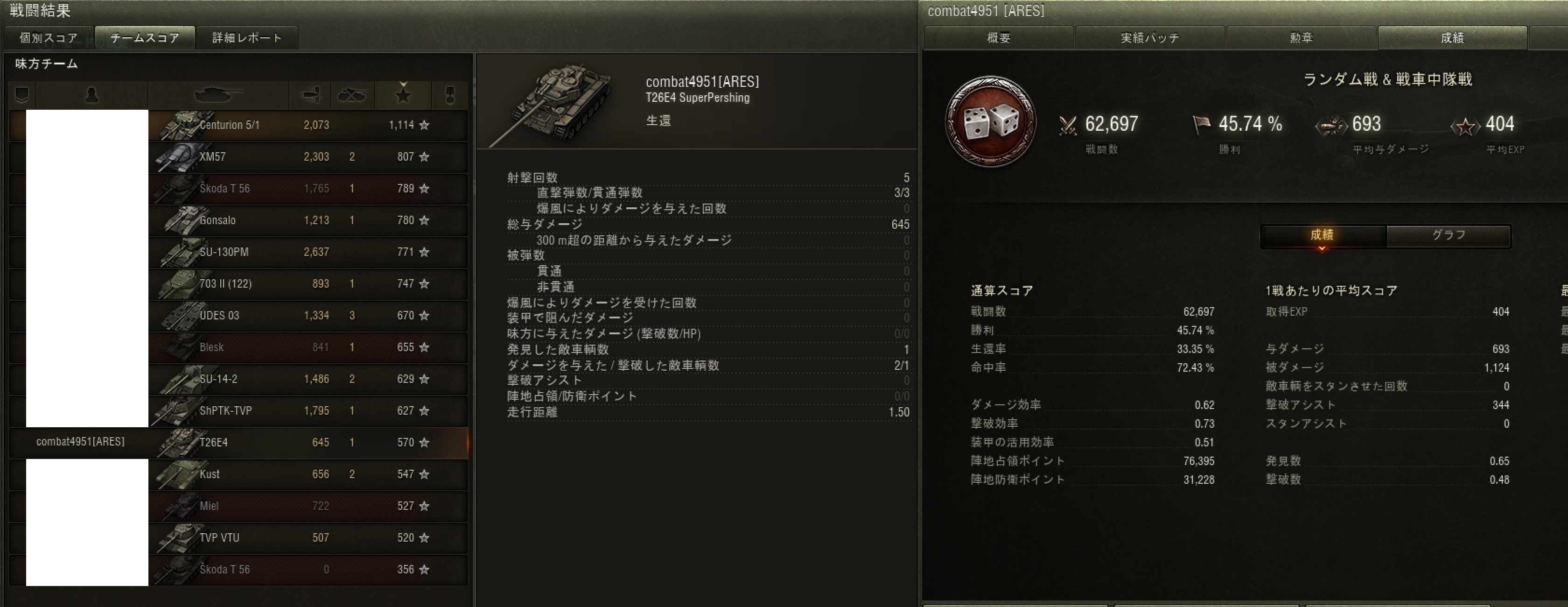Select the チームスコア tab
This screenshot has width=1568, height=607.
pos(145,38)
